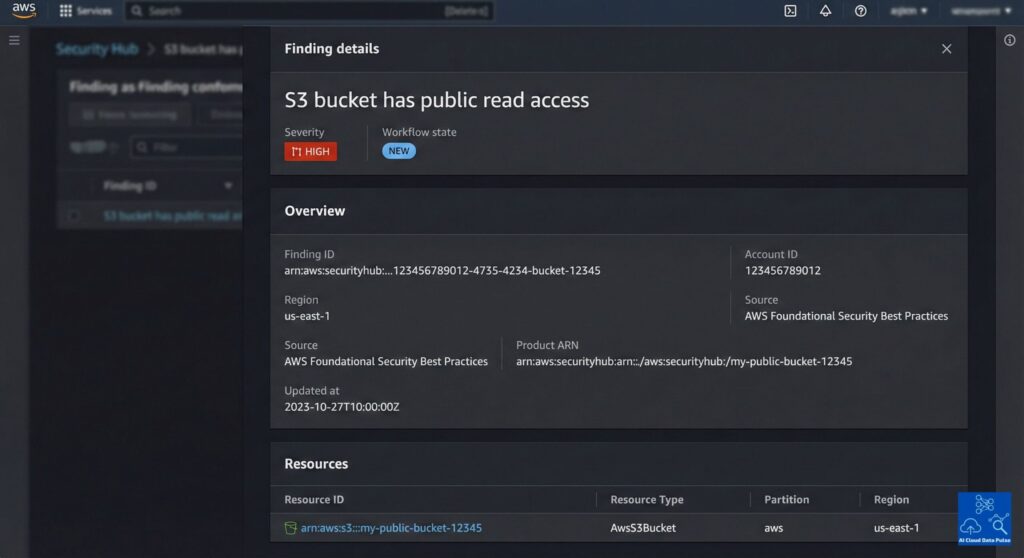Open the account name dropdown
1024x558 pixels.
[982, 11]
